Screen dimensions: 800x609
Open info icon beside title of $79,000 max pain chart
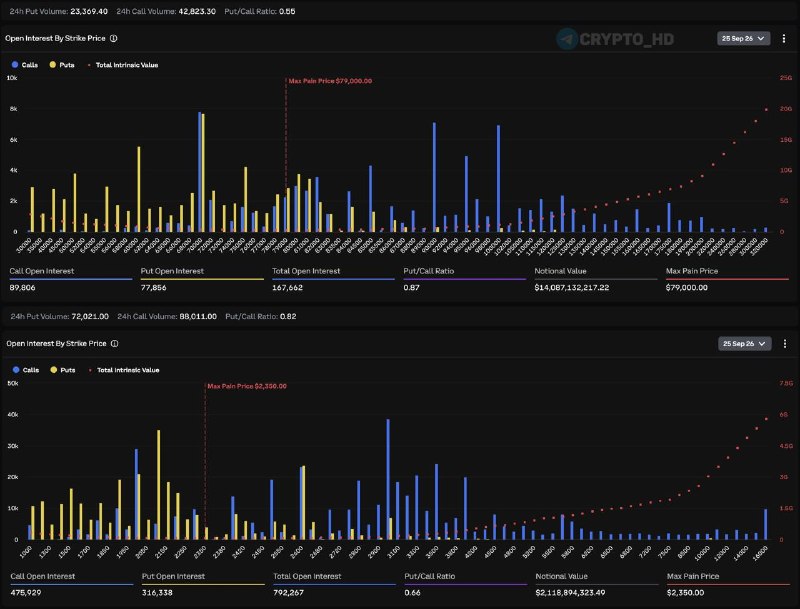pyautogui.click(x=114, y=38)
